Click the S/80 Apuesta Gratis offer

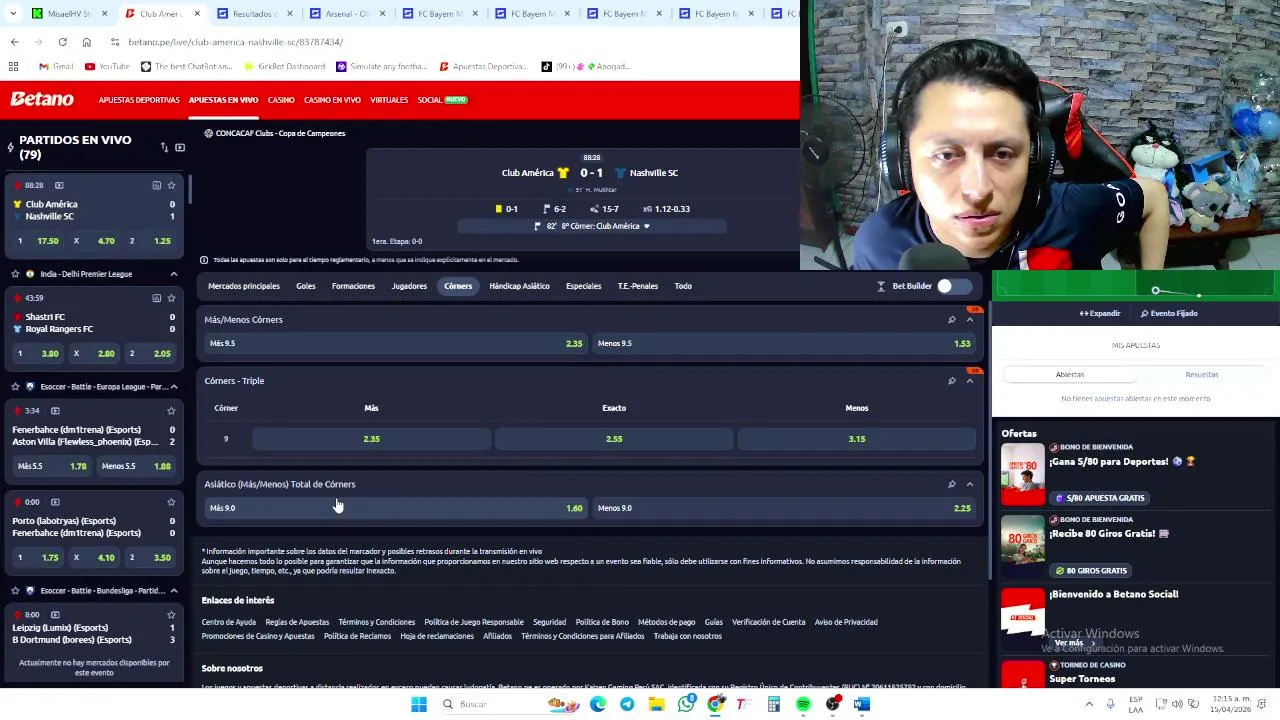click(x=1099, y=498)
